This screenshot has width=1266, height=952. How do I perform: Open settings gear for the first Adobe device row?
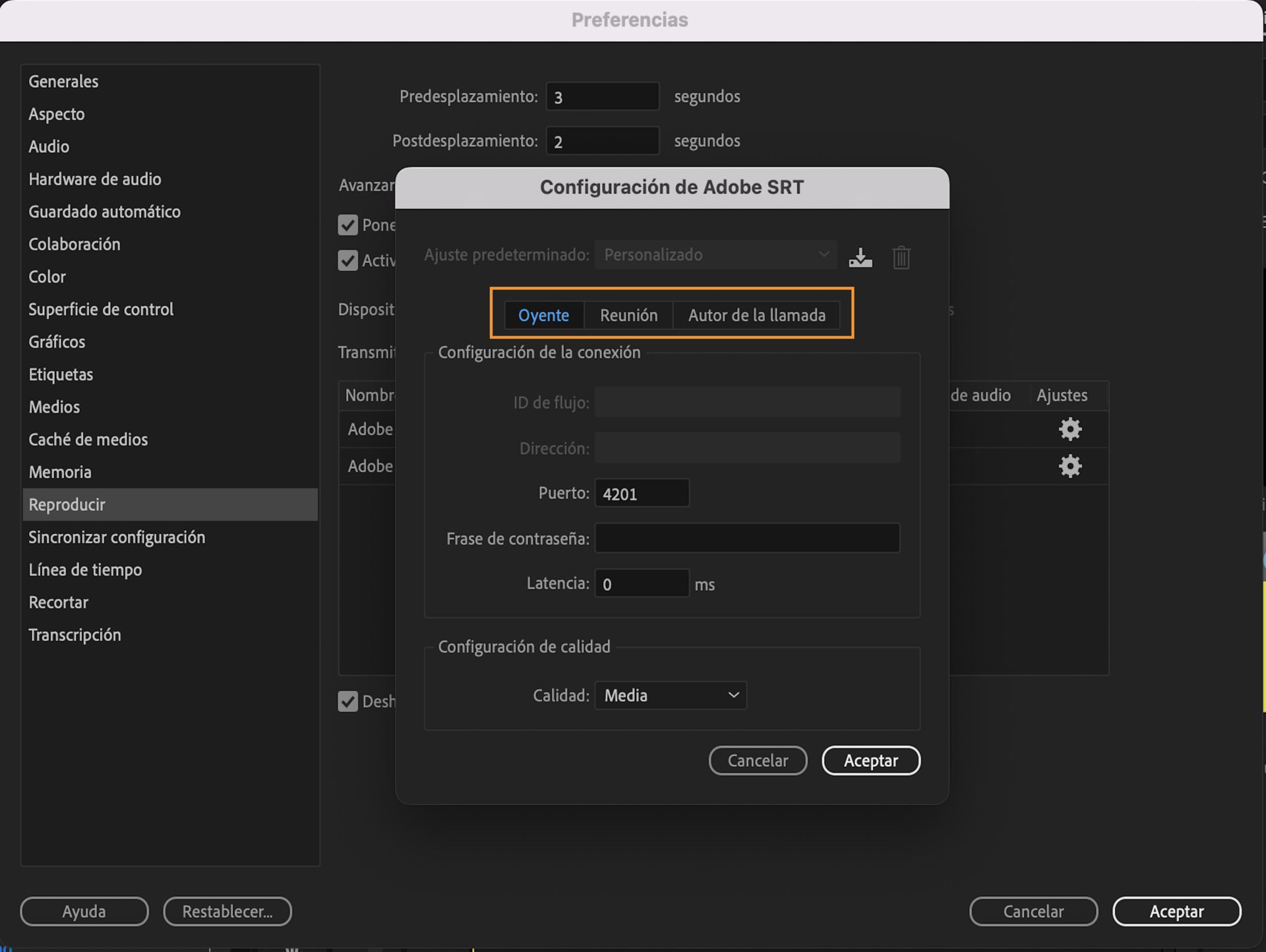tap(1070, 429)
